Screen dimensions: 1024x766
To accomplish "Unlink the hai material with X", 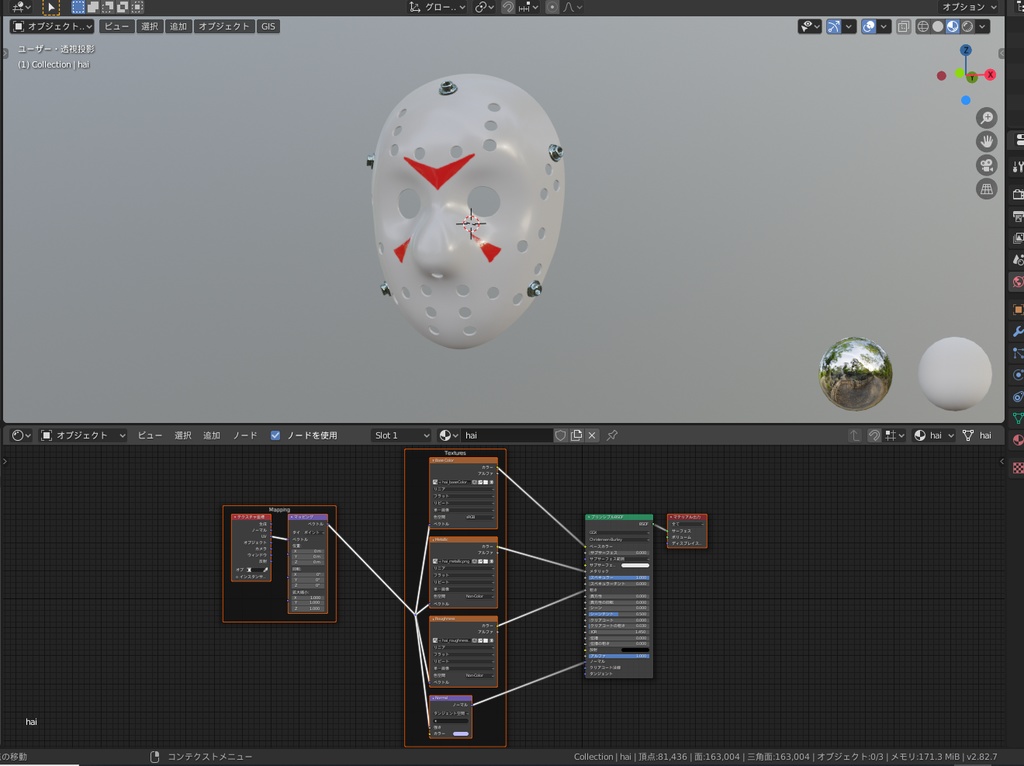I will (592, 435).
